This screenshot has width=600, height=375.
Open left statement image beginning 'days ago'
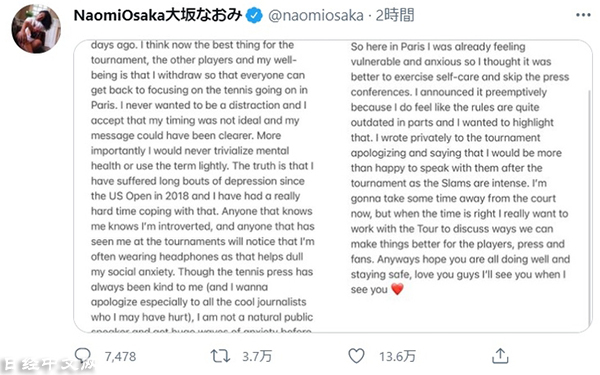coord(203,186)
